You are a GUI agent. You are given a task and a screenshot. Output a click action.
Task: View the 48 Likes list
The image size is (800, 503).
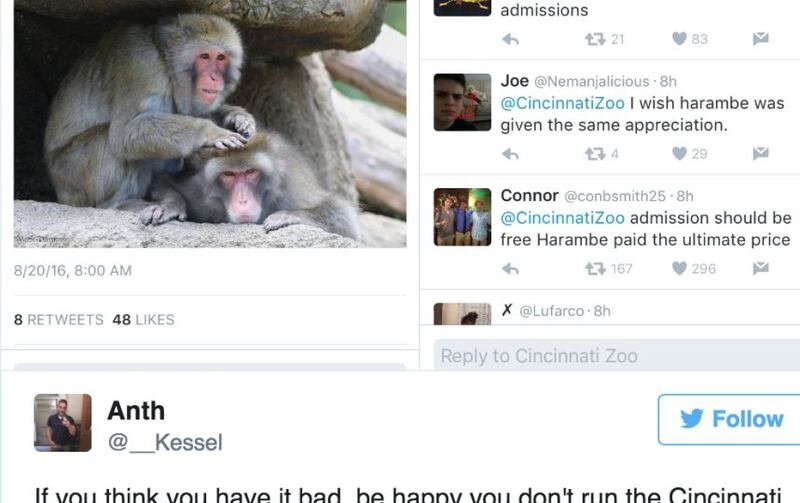[143, 320]
